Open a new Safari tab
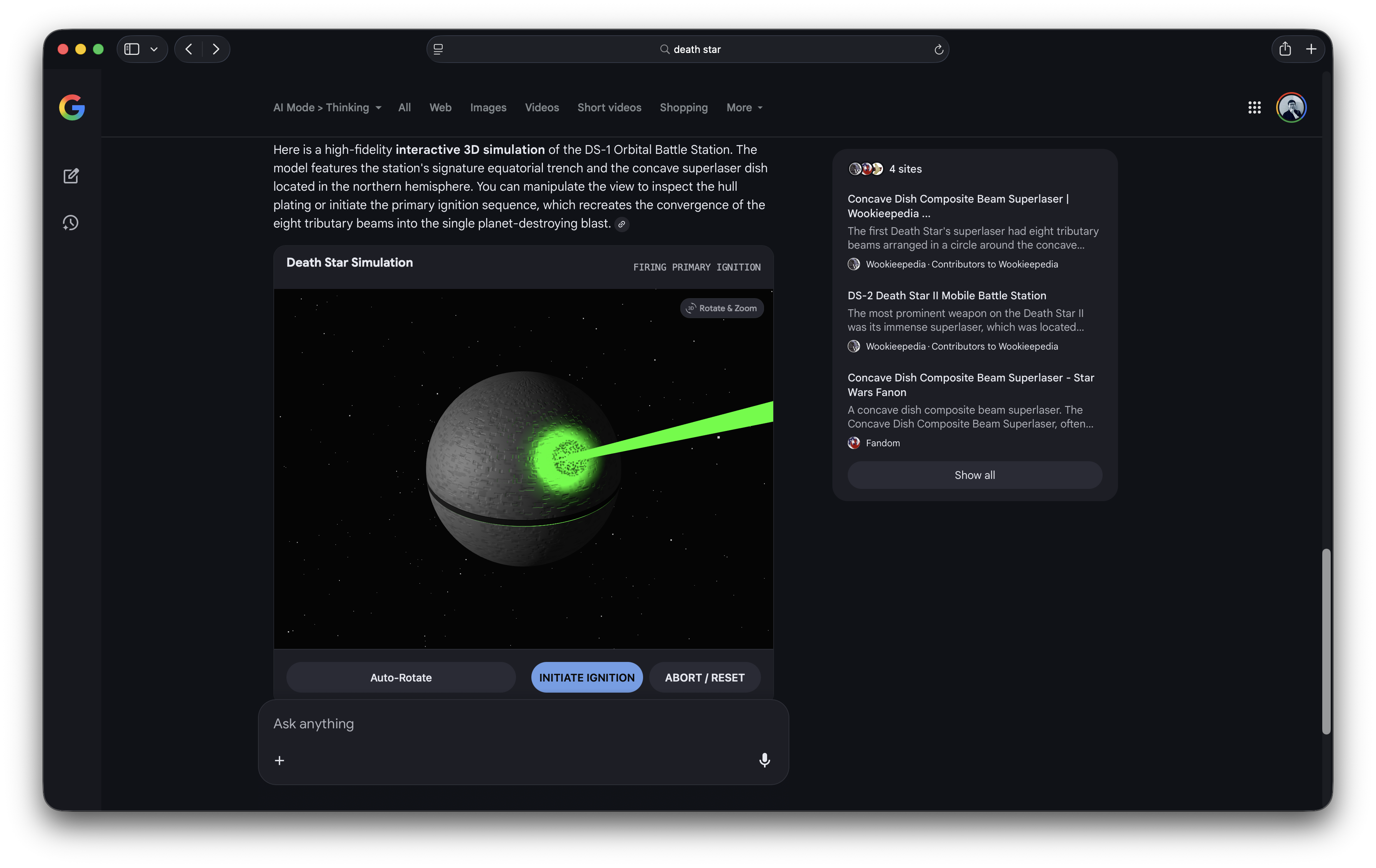Screen dimensions: 1376x868 [1311, 49]
